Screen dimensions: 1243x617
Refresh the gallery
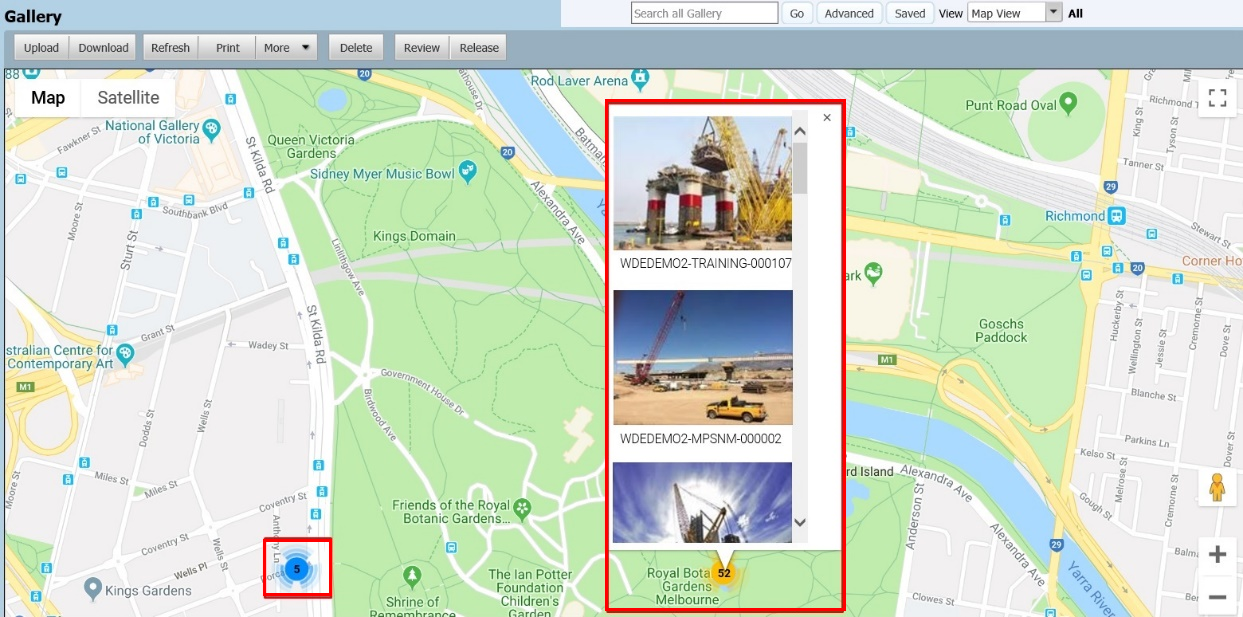[x=170, y=46]
